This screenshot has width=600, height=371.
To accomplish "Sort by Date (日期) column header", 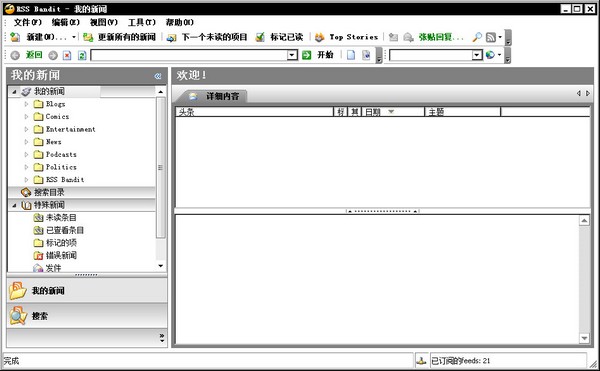I will (393, 112).
